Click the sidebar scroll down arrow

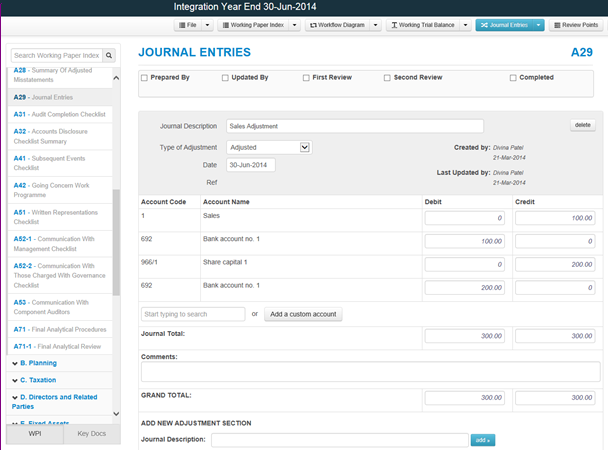[116, 414]
